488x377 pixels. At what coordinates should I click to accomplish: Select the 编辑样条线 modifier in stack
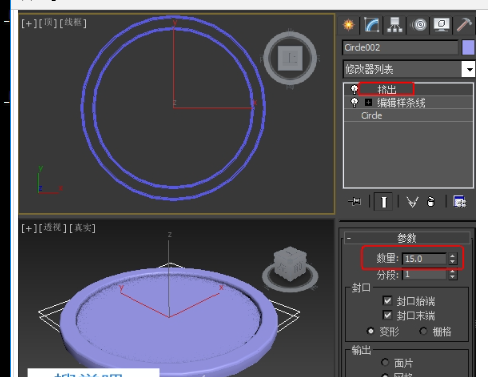[x=401, y=103]
